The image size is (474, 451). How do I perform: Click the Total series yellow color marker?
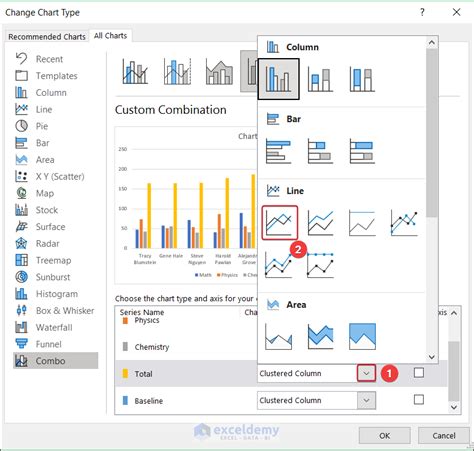point(125,373)
